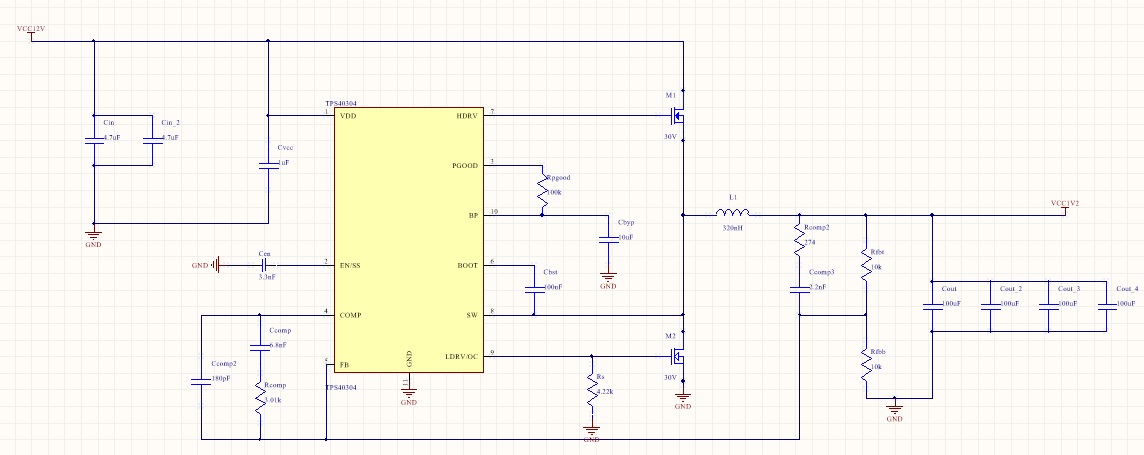The width and height of the screenshot is (1144, 455).
Task: Select the GND symbol under M2
Action: [x=683, y=400]
